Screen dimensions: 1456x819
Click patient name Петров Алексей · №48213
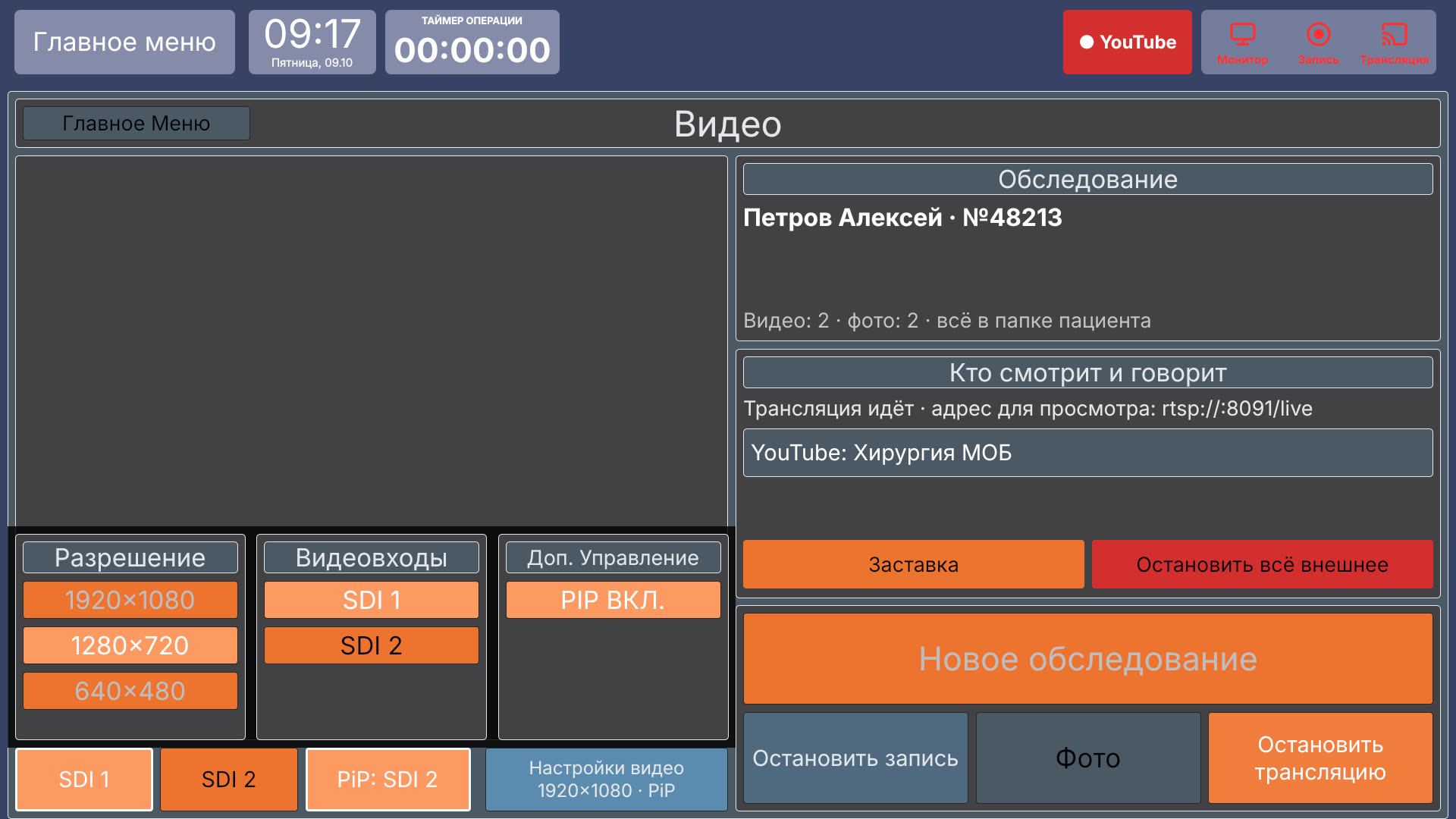coord(902,218)
